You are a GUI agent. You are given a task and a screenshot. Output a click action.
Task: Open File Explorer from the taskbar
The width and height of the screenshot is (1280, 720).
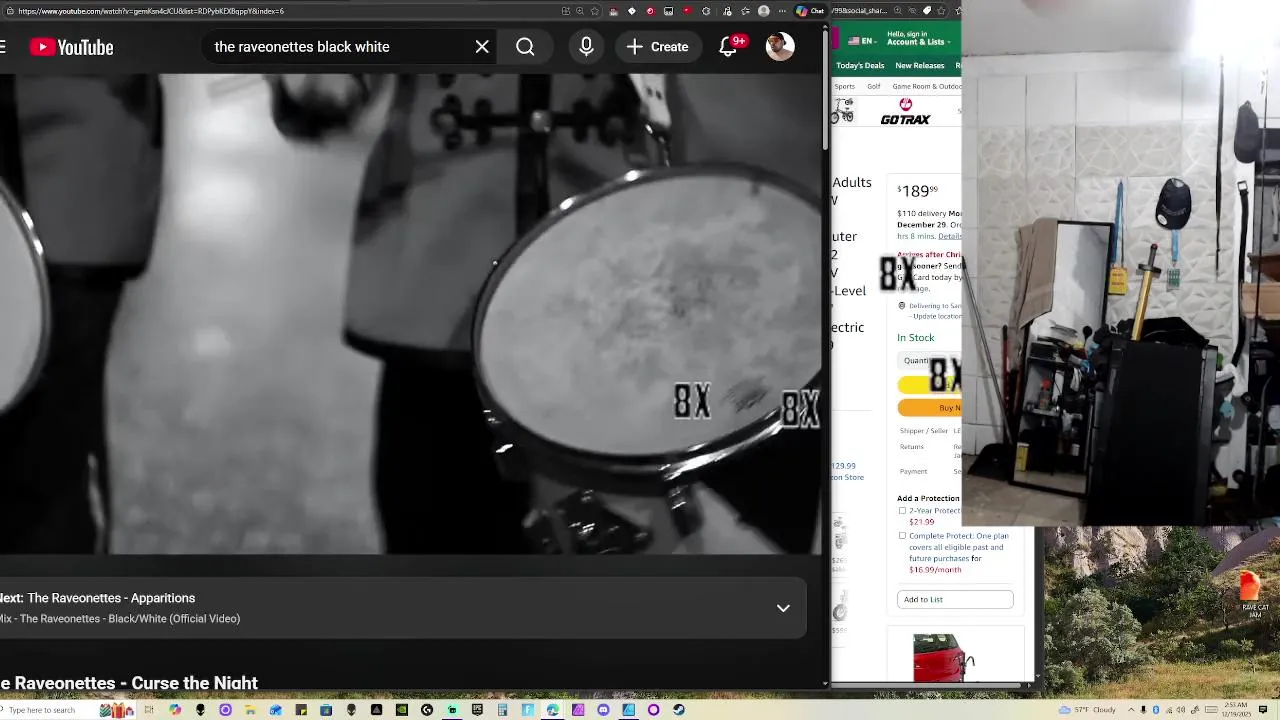point(250,710)
